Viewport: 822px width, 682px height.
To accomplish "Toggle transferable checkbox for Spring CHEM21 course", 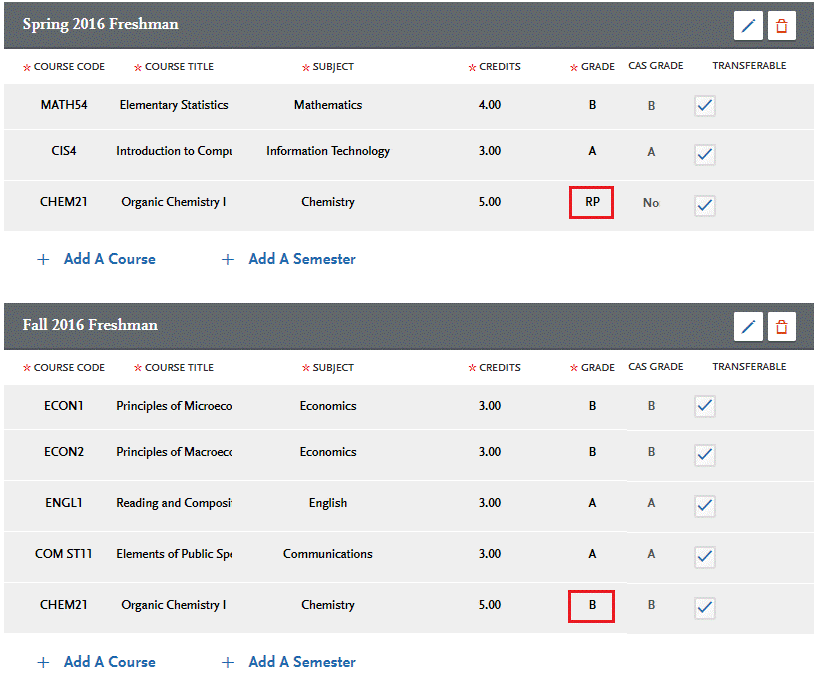I will pos(705,205).
